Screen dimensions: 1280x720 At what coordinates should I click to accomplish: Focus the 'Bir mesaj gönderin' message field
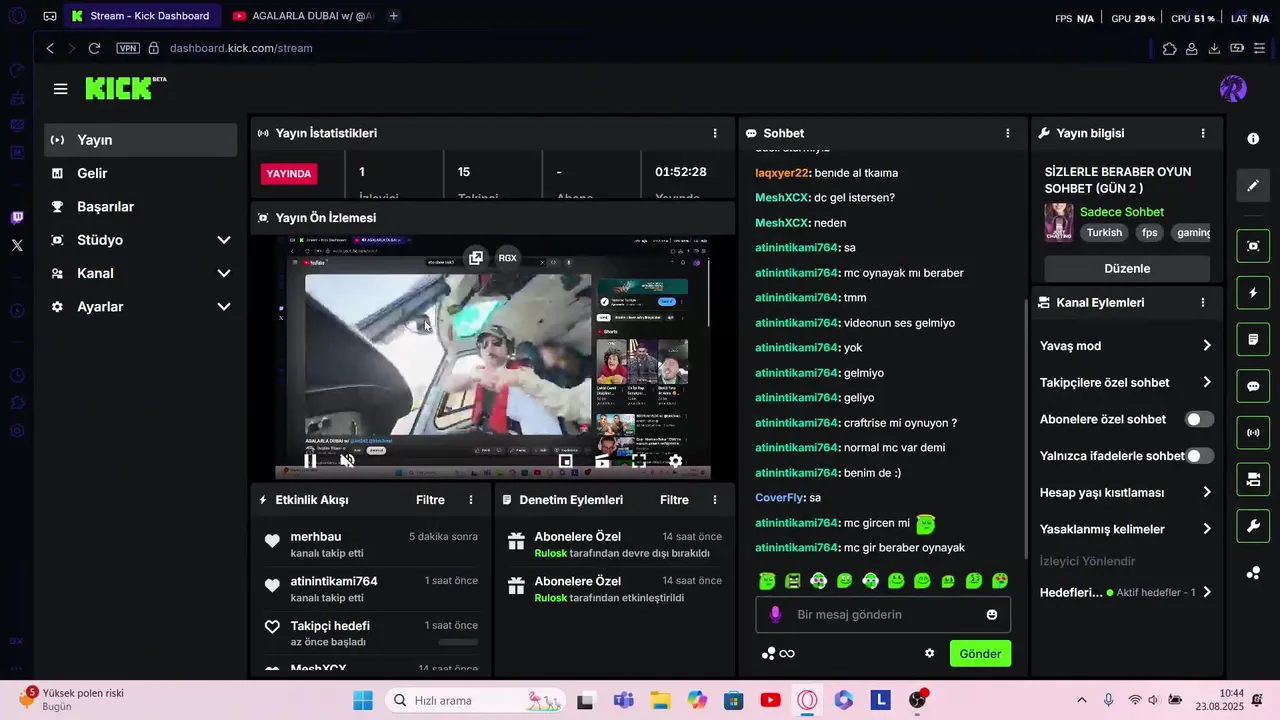pyautogui.click(x=883, y=615)
